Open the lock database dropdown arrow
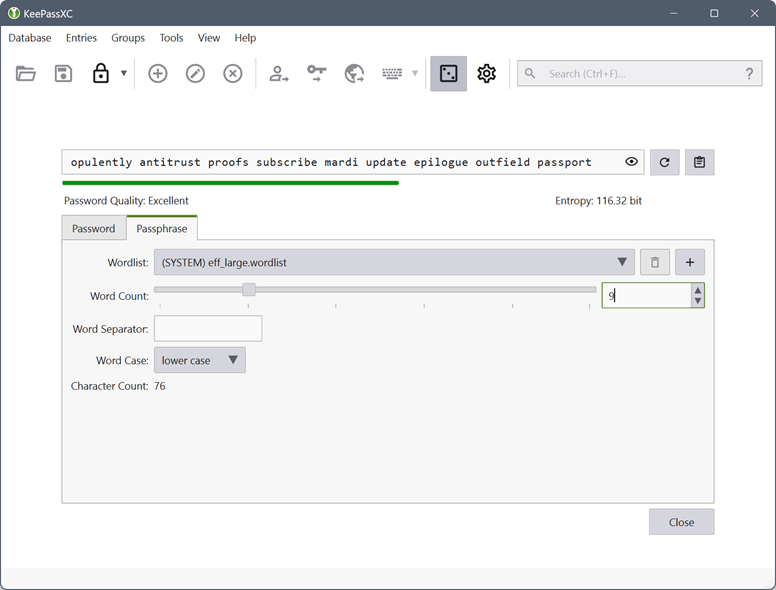The width and height of the screenshot is (776, 590). (x=124, y=73)
